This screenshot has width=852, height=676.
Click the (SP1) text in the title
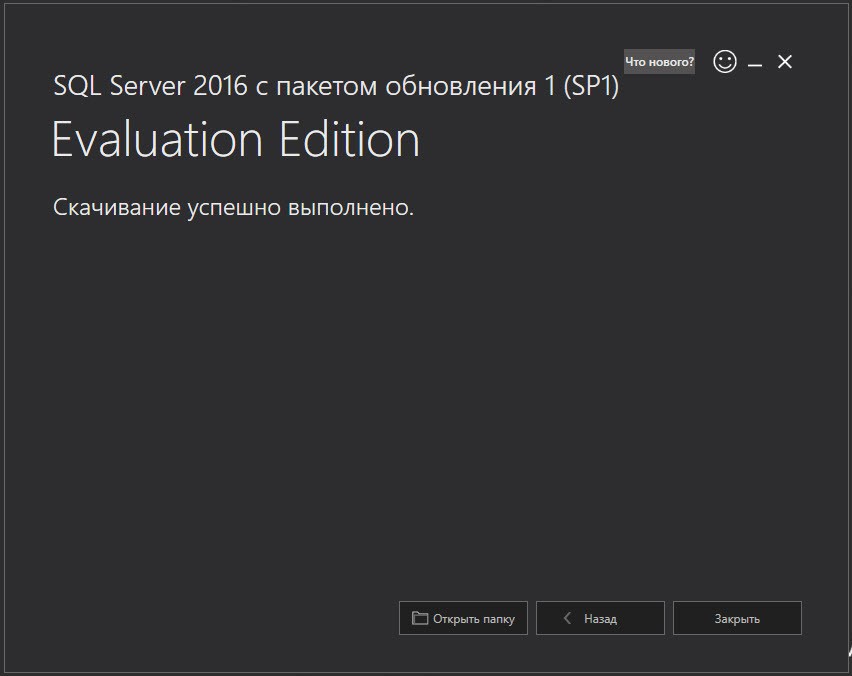coord(591,87)
